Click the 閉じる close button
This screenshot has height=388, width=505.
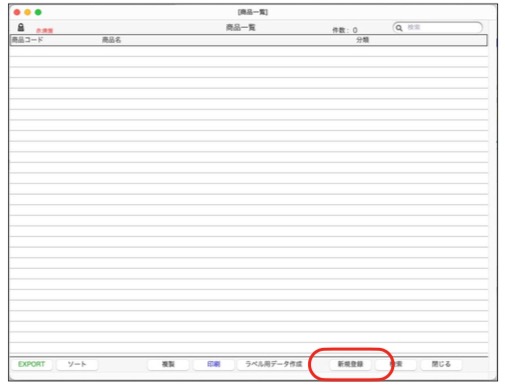(441, 364)
